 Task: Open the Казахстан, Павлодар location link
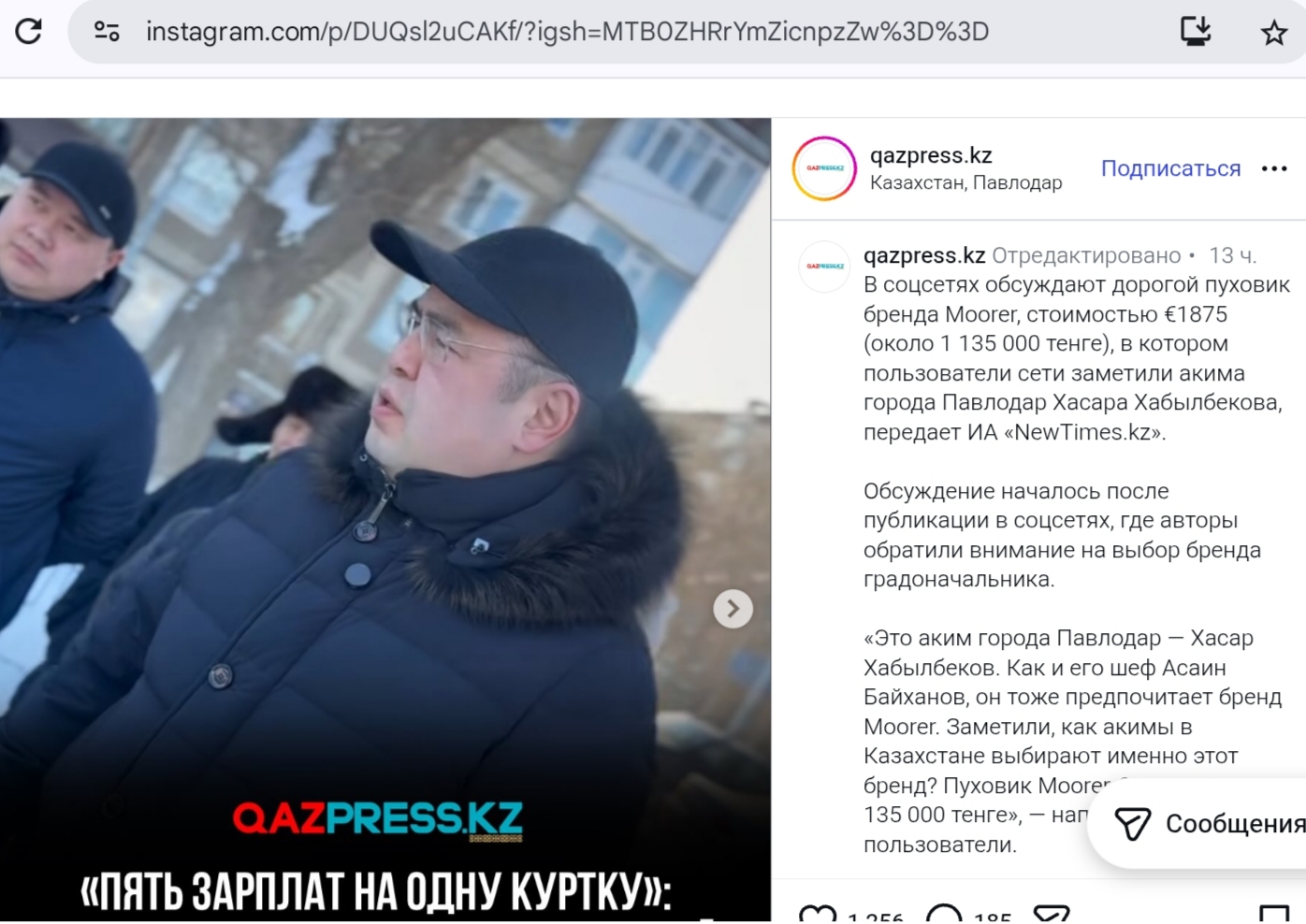[965, 182]
